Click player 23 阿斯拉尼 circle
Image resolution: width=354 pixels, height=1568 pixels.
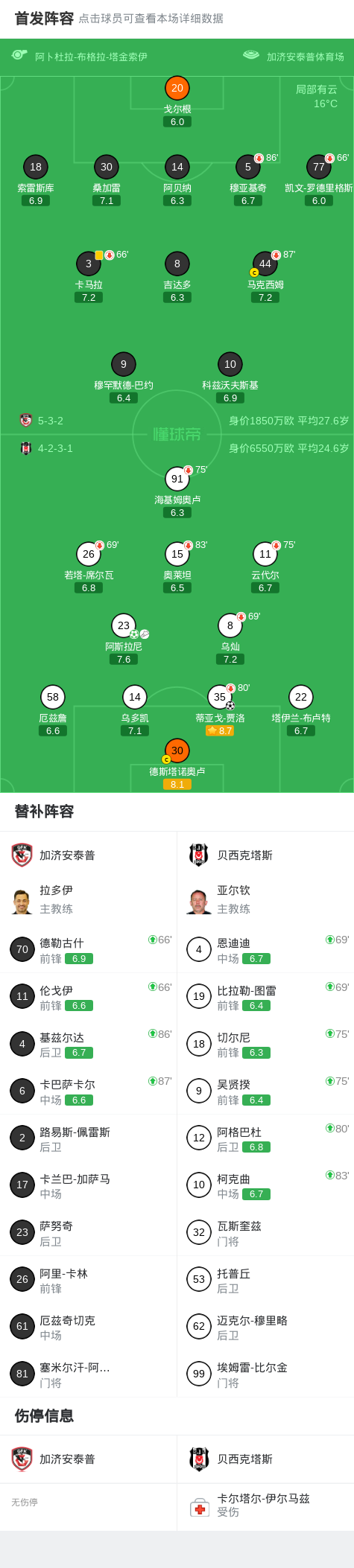tap(124, 625)
